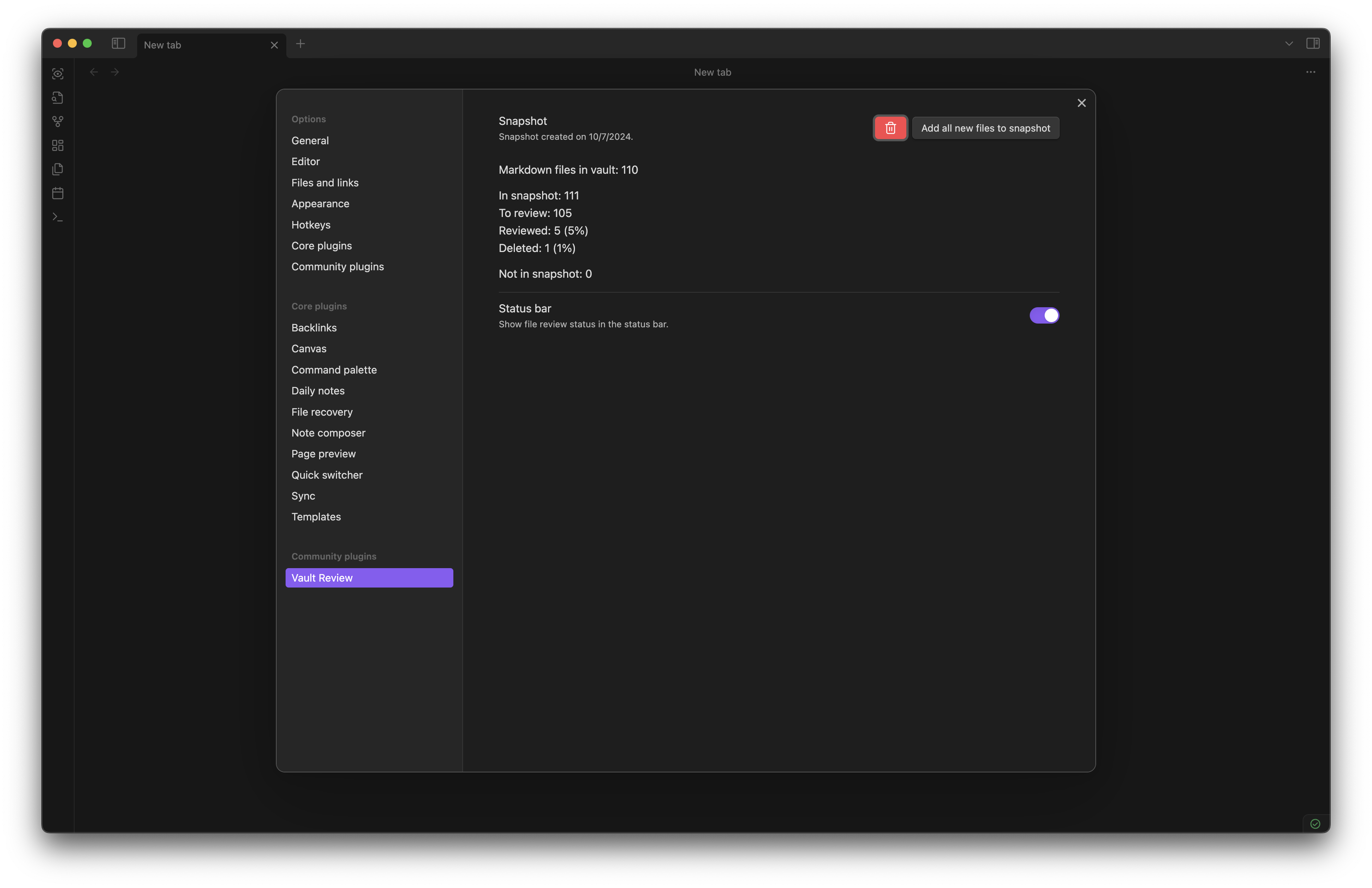Select Community plugins in Options list

click(337, 267)
